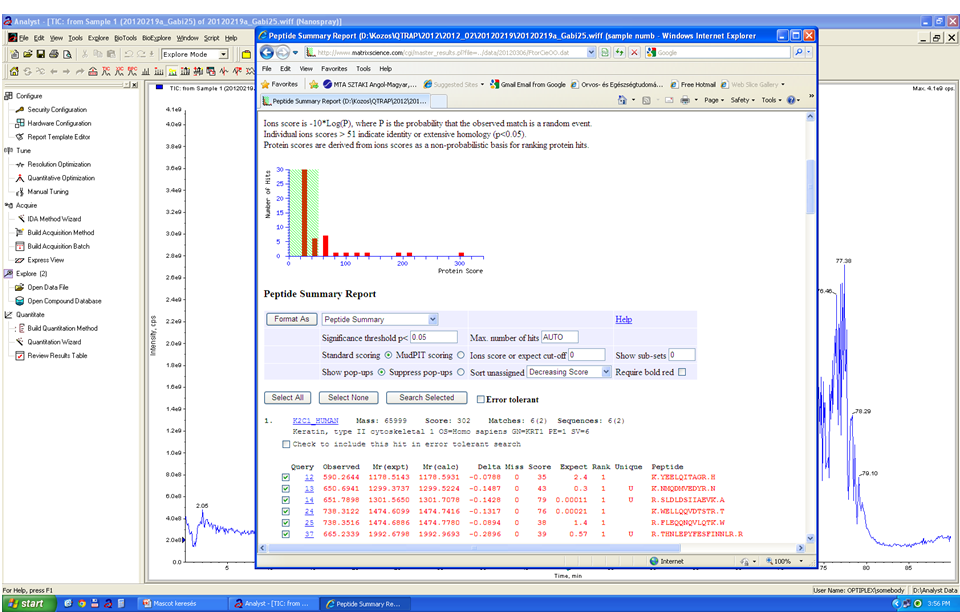Open Script menu in Analyst
The image size is (960, 612).
211,38
